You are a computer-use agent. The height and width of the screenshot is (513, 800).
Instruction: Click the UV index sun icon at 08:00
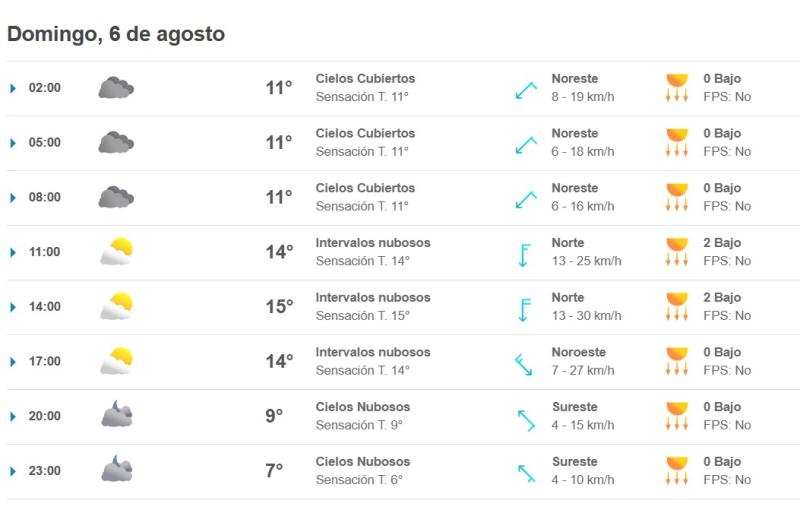tap(678, 197)
